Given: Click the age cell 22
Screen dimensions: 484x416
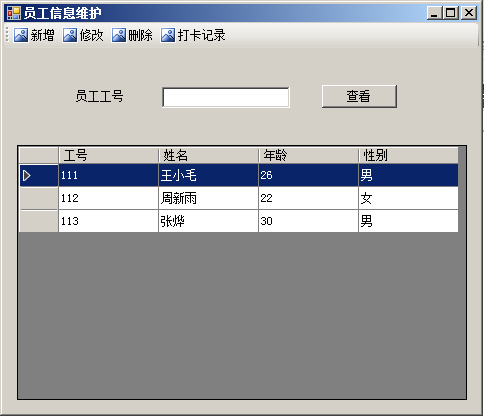Looking at the screenshot, I should click(308, 198).
